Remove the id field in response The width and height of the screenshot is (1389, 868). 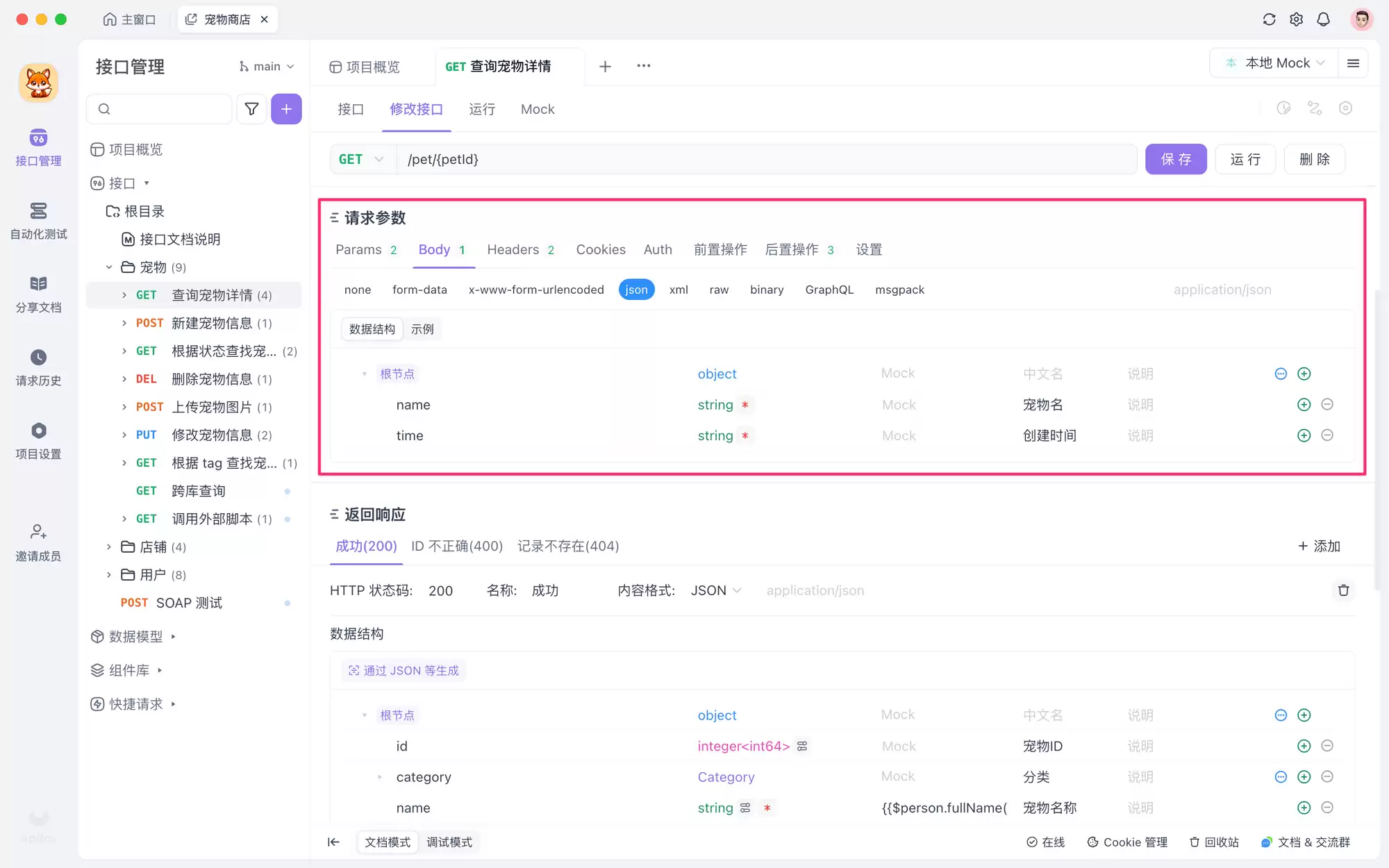coord(1327,746)
